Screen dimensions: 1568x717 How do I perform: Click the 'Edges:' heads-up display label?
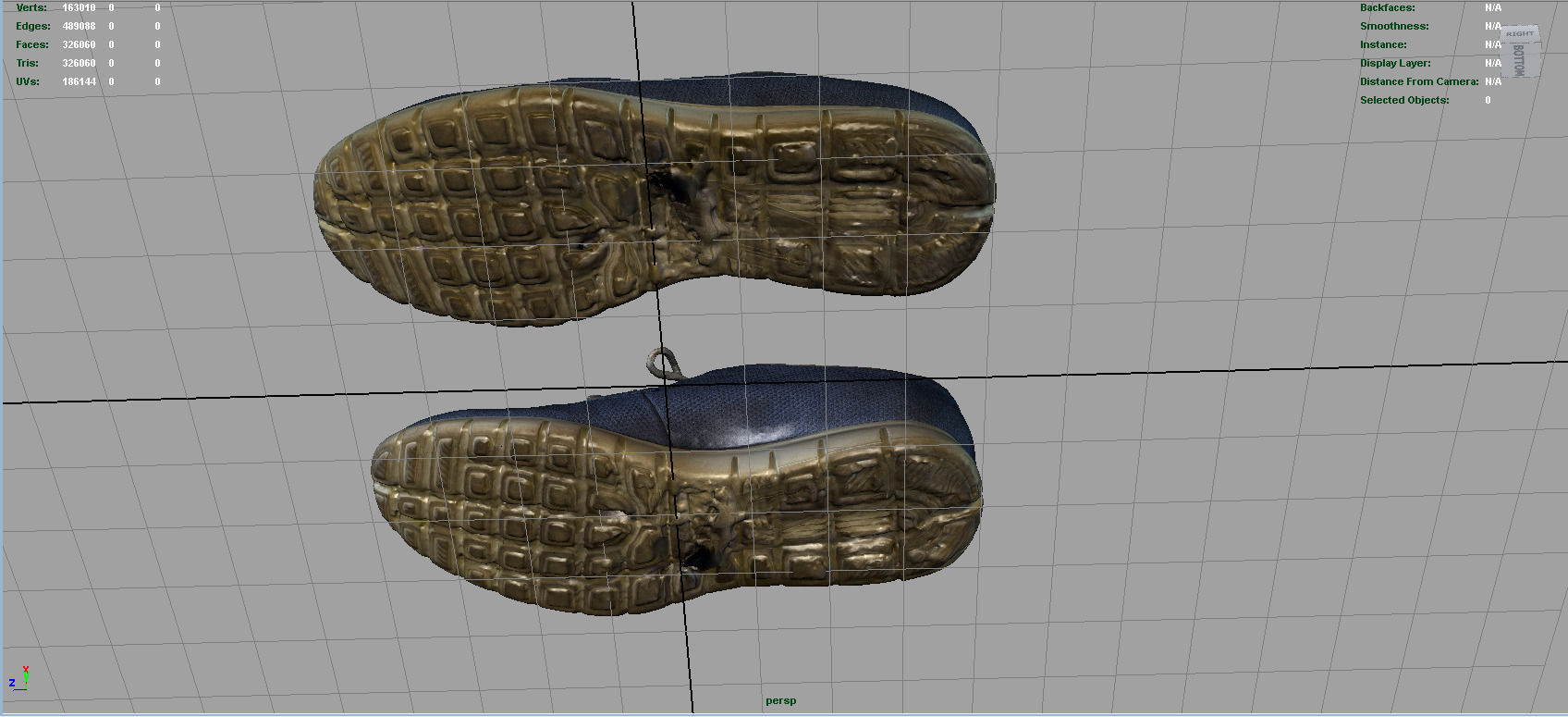coord(33,26)
